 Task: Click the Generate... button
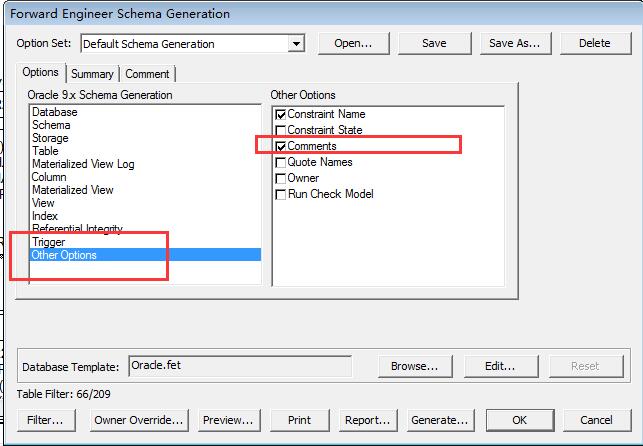click(440, 420)
